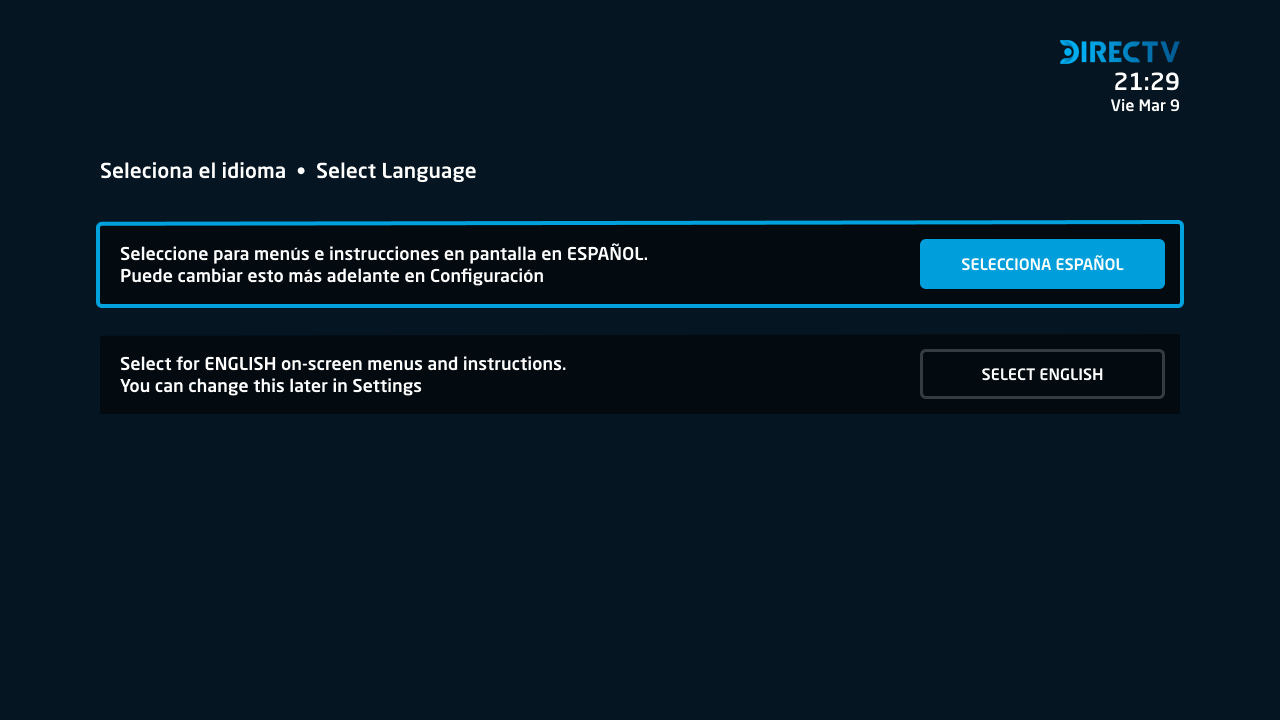Click the You can change this later line
The height and width of the screenshot is (720, 1280).
click(271, 386)
